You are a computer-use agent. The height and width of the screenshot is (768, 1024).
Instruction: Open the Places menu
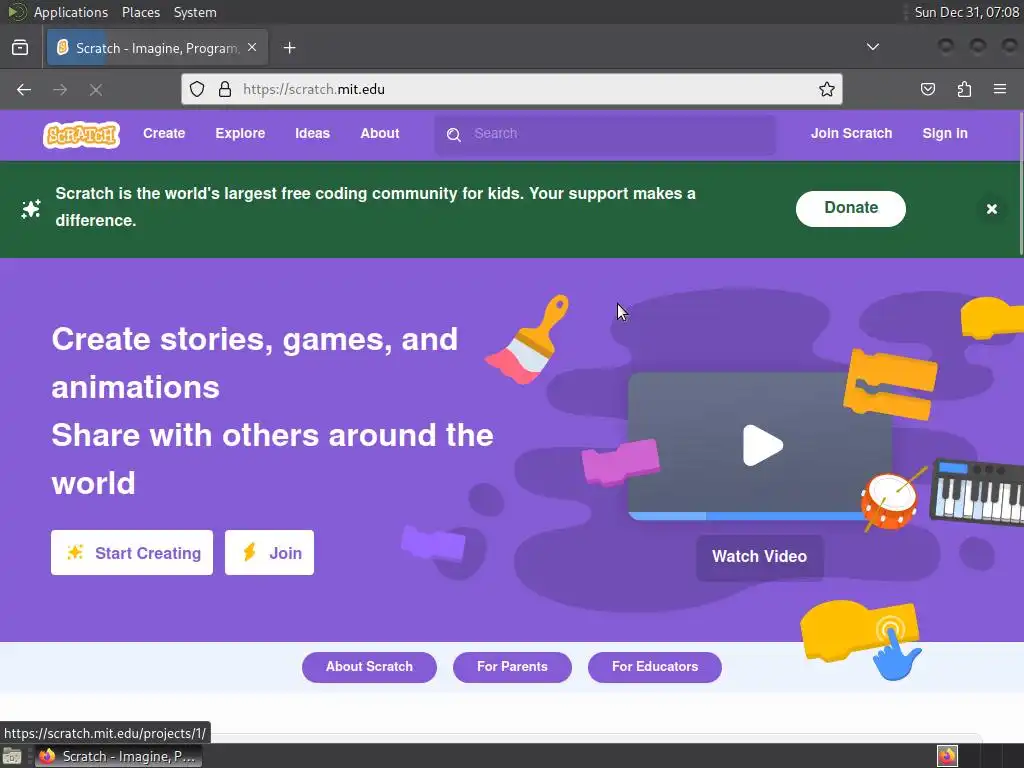[140, 12]
